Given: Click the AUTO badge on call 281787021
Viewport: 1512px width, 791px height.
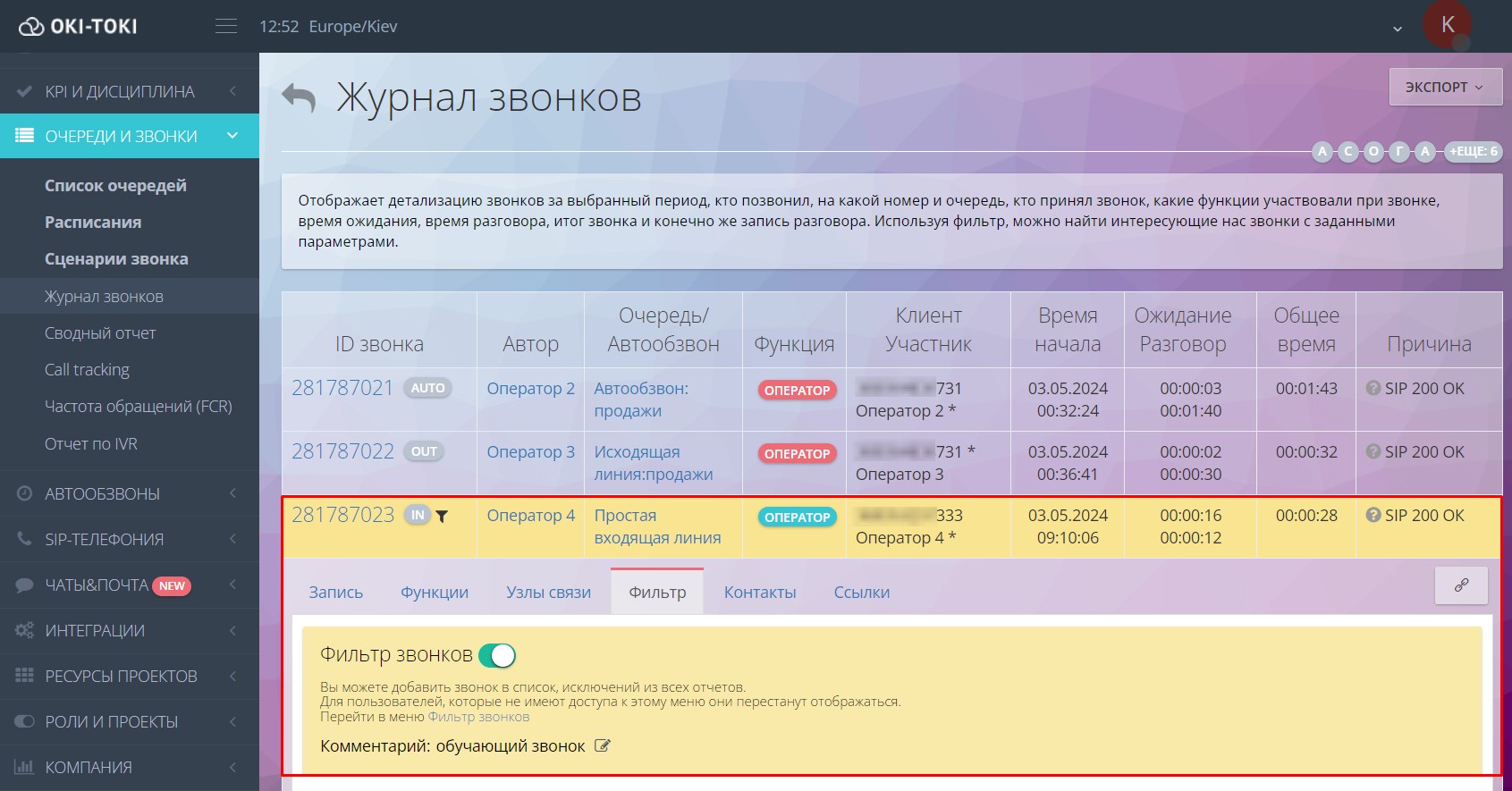Looking at the screenshot, I should pyautogui.click(x=427, y=388).
